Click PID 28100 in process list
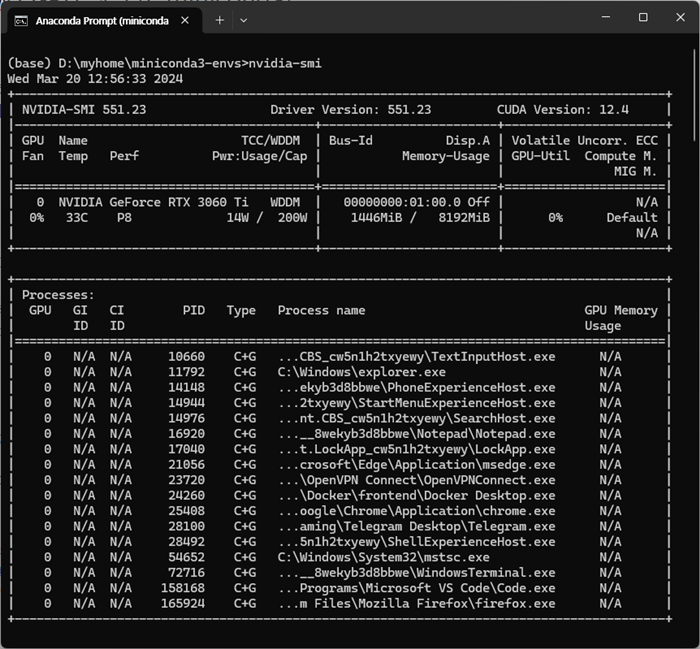700x649 pixels. point(186,527)
